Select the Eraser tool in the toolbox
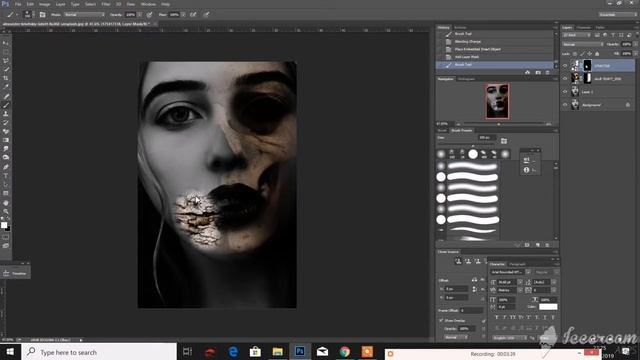This screenshot has height=360, width=640. [x=6, y=131]
